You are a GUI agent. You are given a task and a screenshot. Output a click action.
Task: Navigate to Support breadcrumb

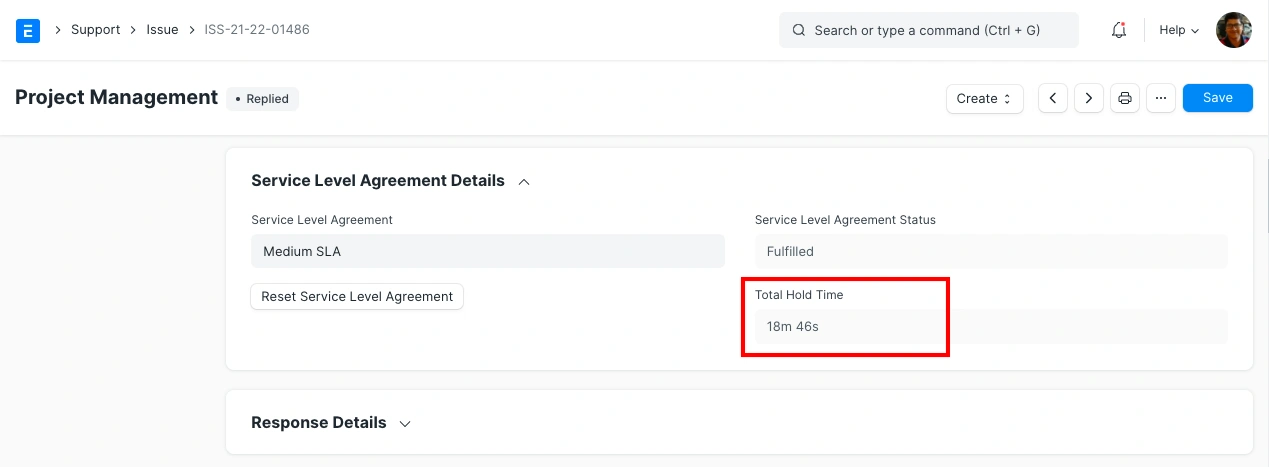[95, 30]
